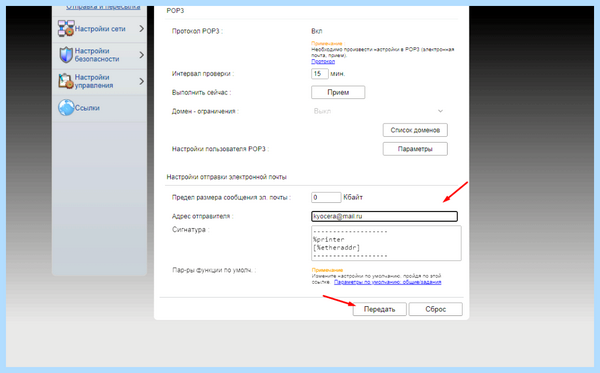600x373 pixels.
Task: Expand the Настройки сети chevron
Action: [x=142, y=29]
